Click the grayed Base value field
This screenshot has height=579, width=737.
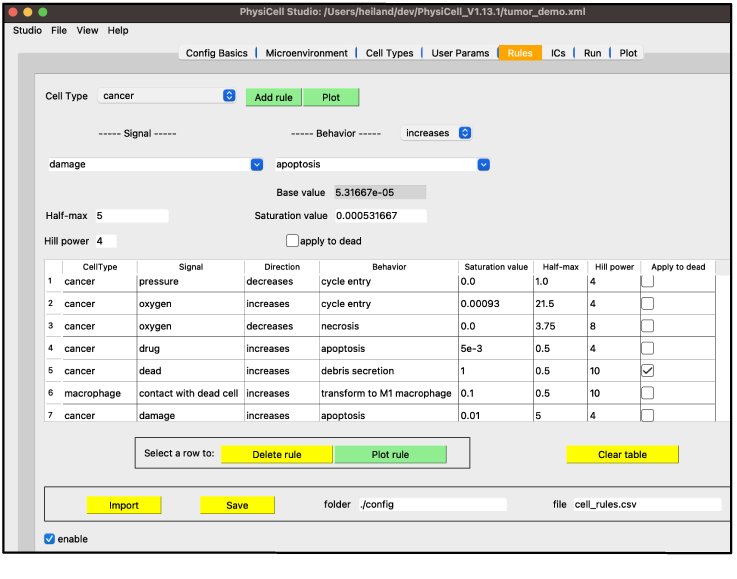click(x=380, y=192)
